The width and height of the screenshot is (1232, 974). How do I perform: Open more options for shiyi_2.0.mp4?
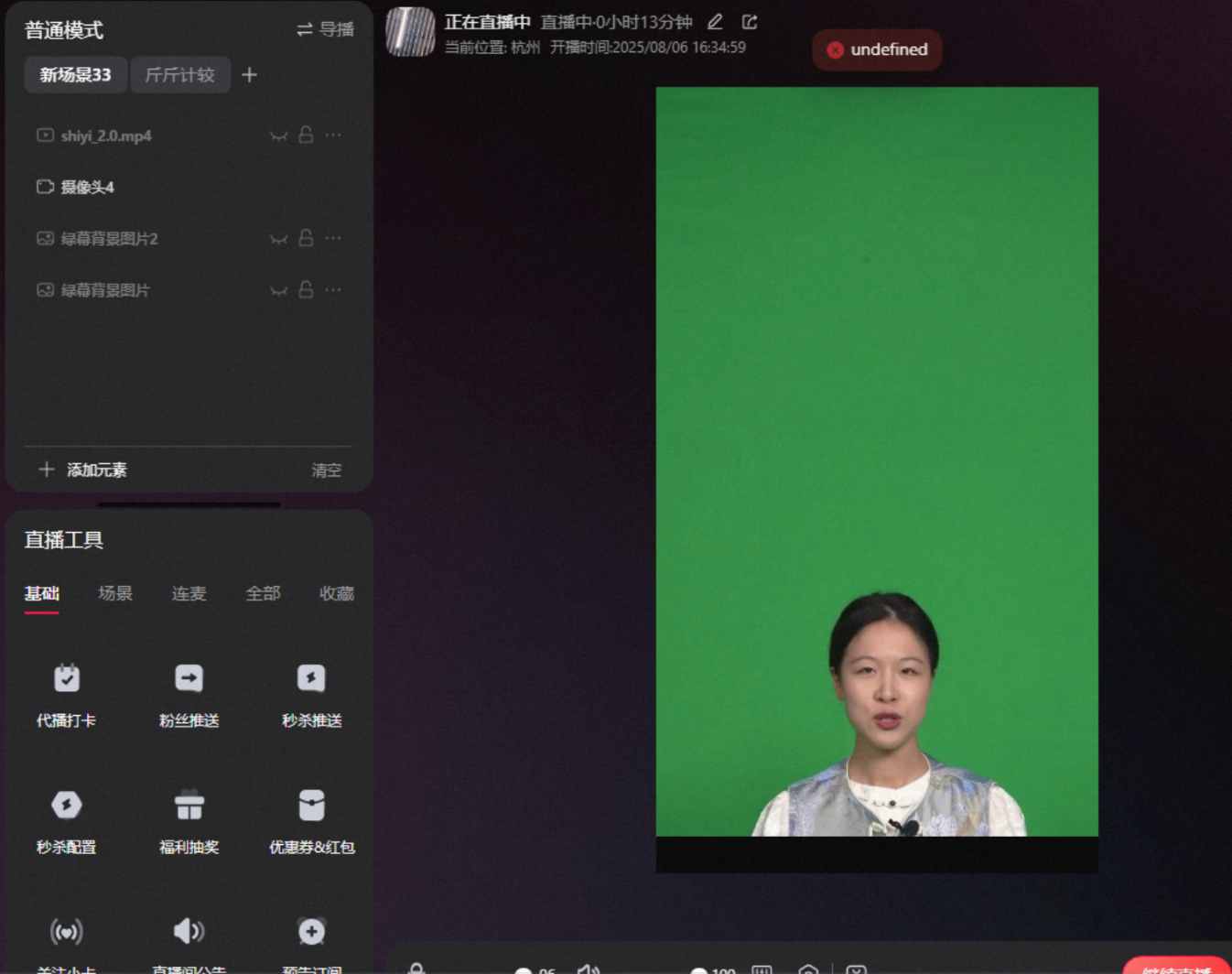pos(333,135)
